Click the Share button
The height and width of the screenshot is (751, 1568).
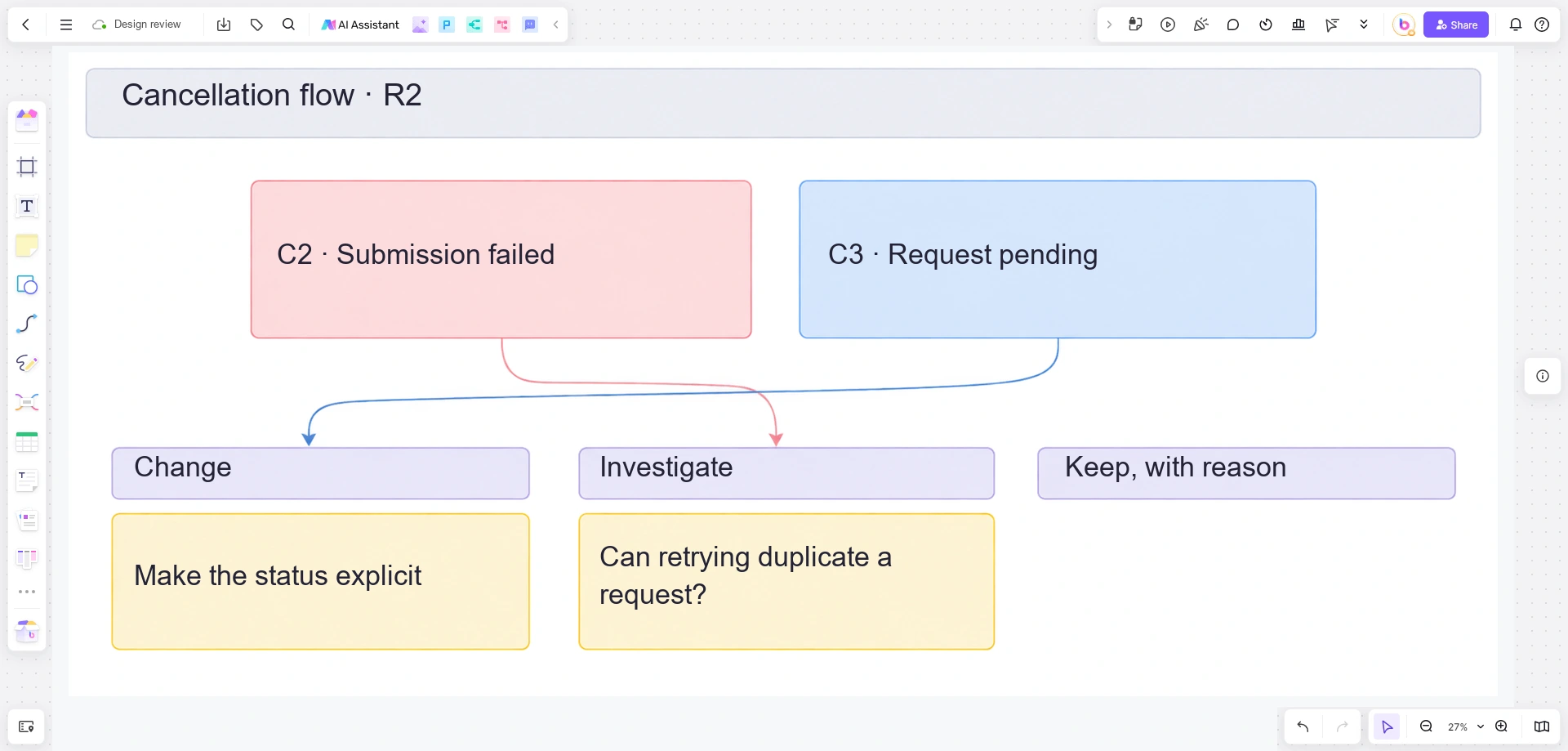pos(1456,25)
